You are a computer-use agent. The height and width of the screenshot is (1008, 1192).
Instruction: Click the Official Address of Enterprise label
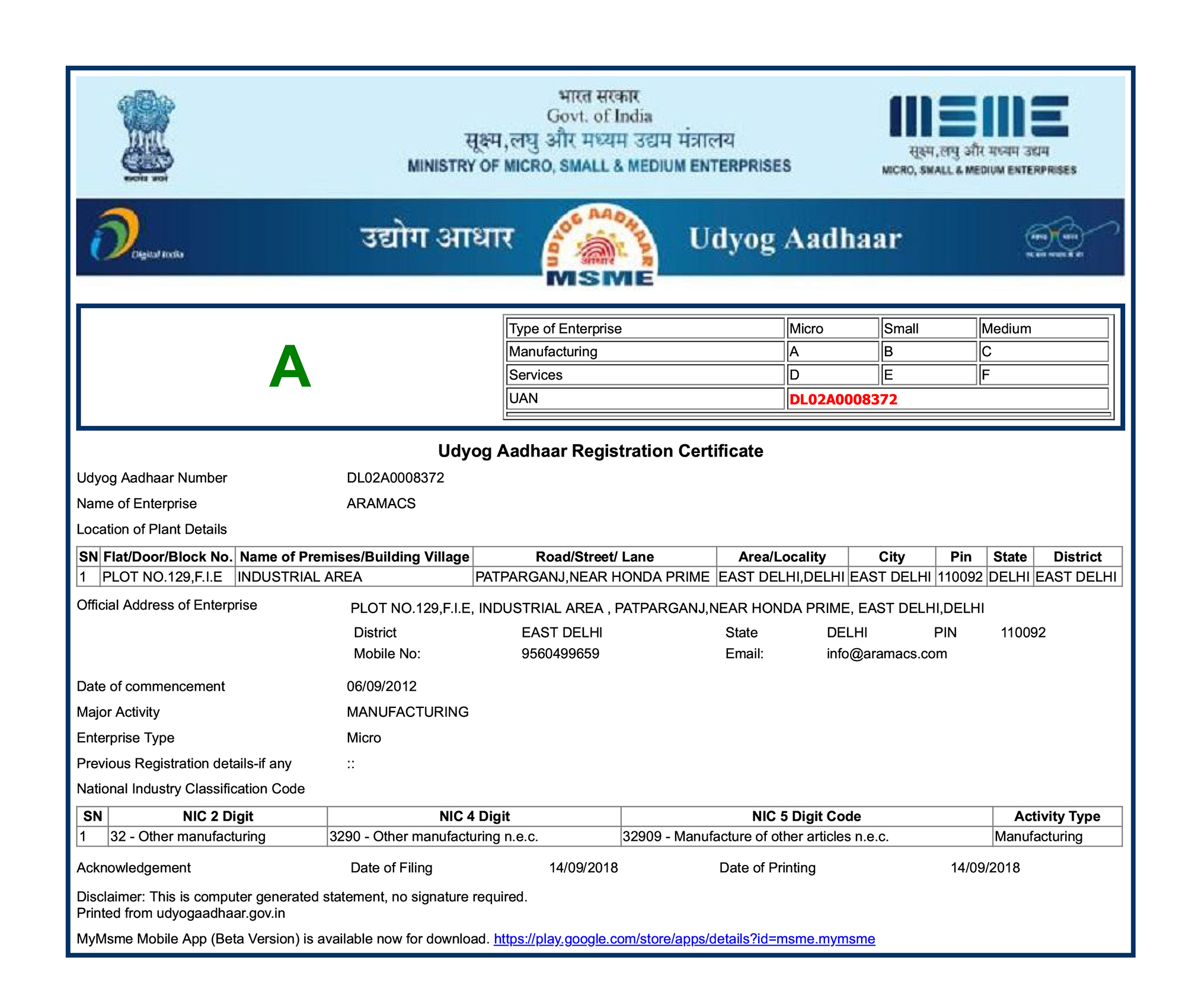(x=167, y=605)
